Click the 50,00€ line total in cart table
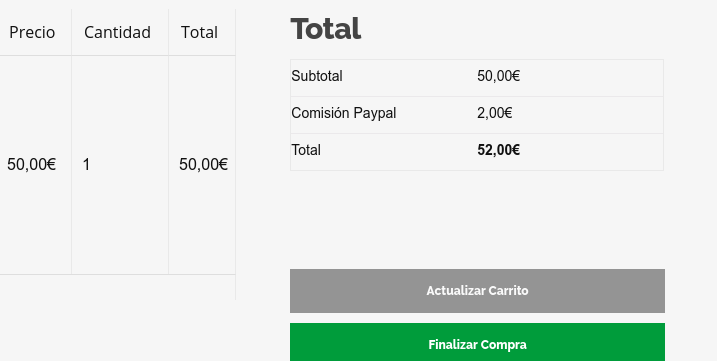This screenshot has height=361, width=717. tap(203, 165)
